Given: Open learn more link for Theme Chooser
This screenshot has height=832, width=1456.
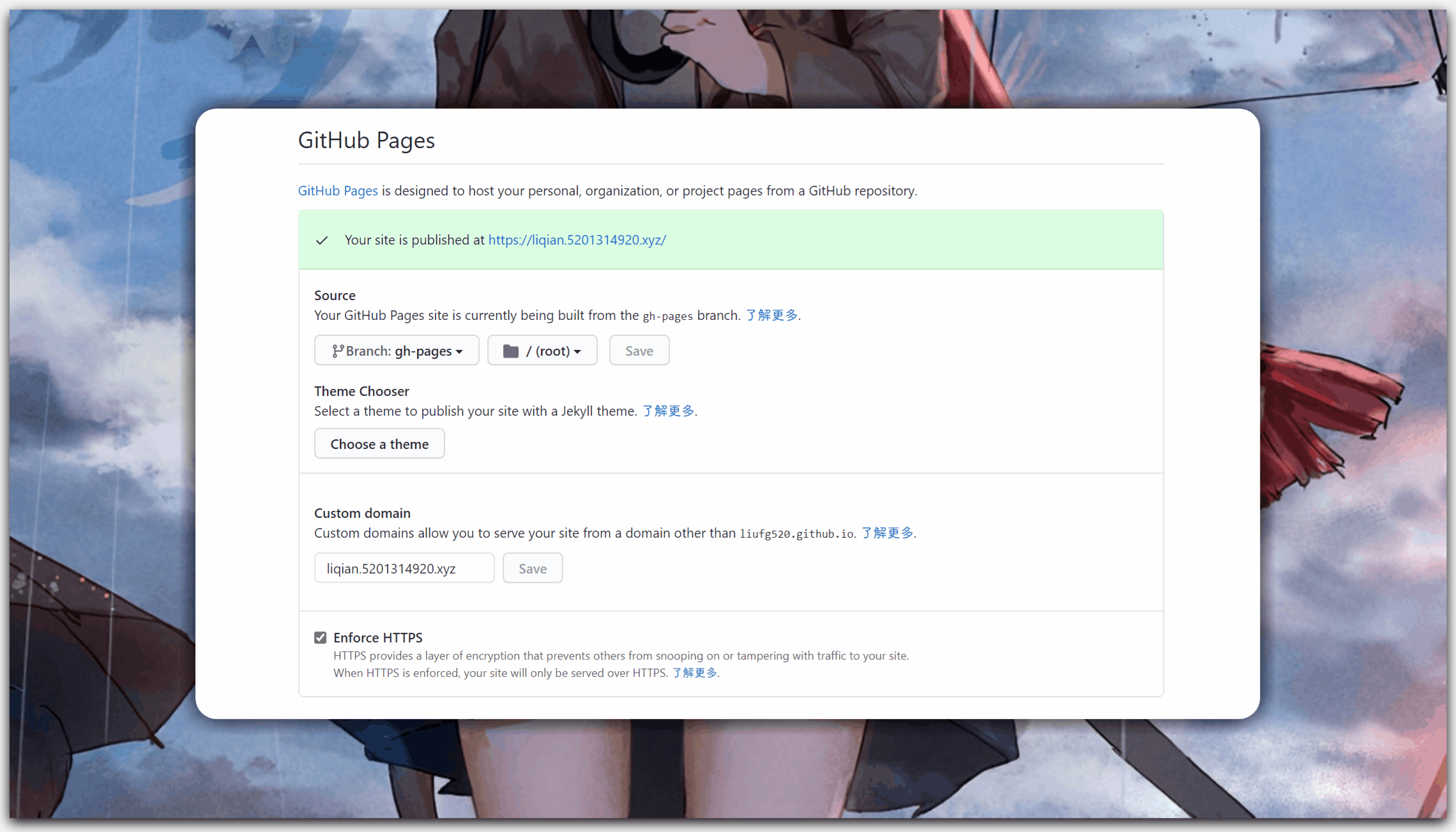Looking at the screenshot, I should [x=669, y=411].
